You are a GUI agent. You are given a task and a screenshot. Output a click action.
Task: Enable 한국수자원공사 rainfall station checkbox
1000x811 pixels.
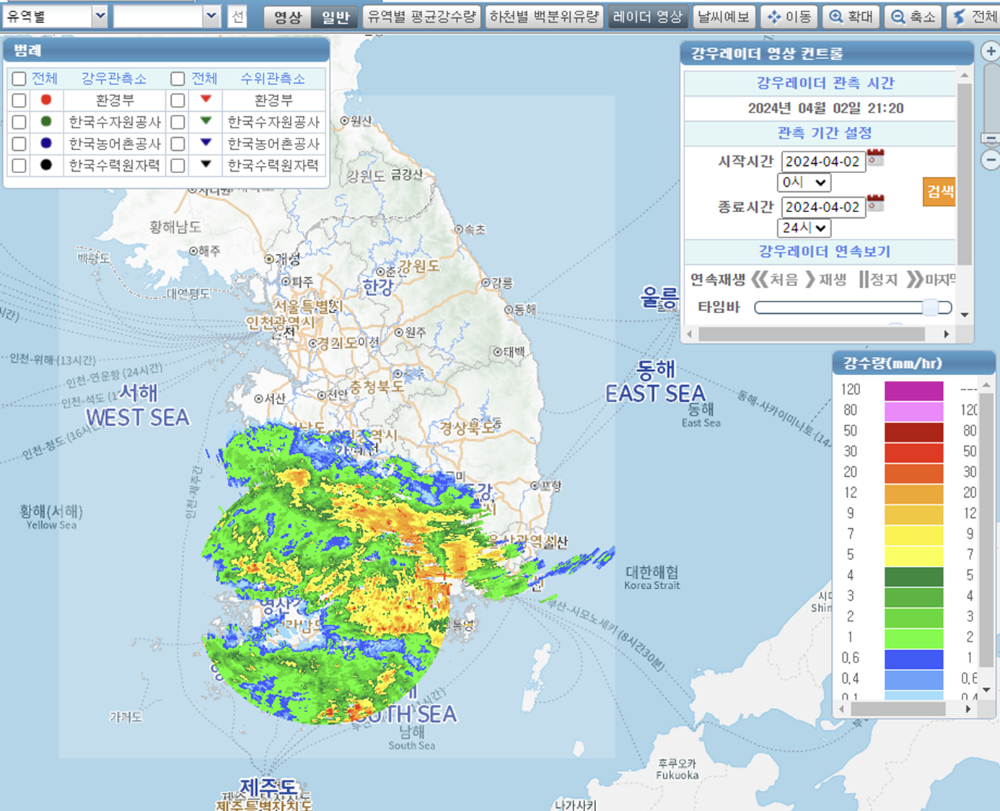point(19,122)
